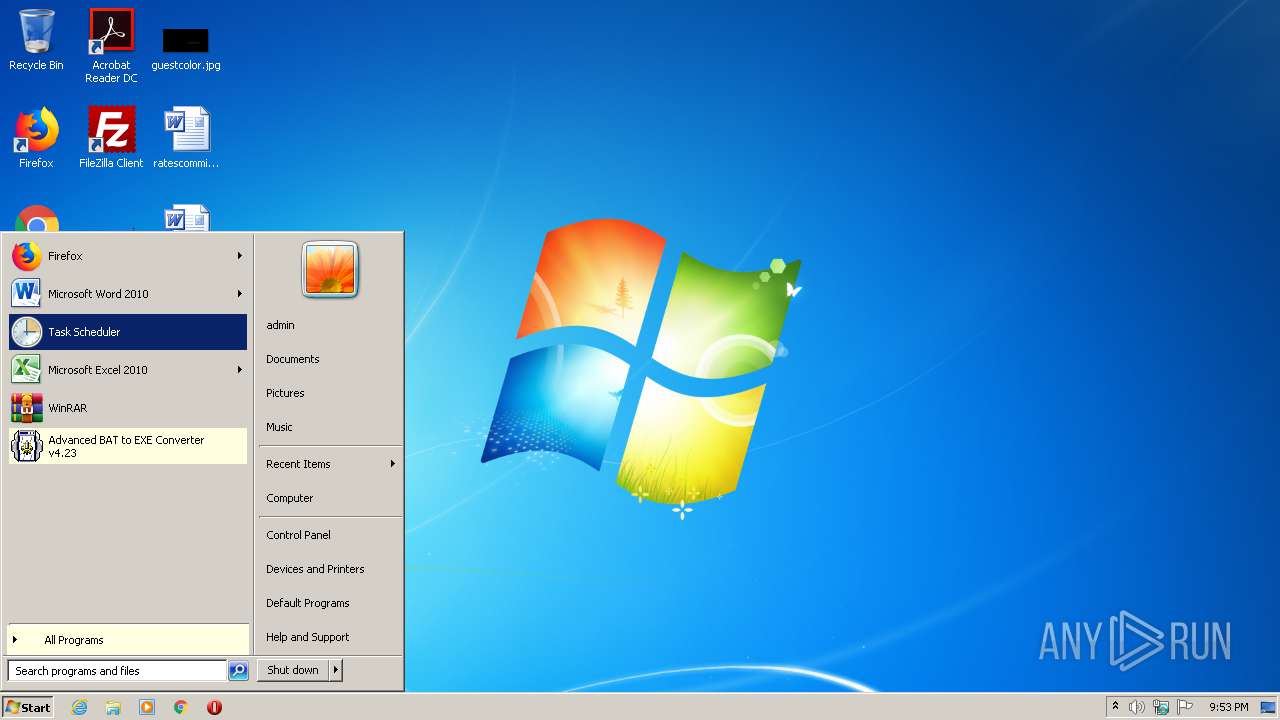
Task: Show hidden tray icons arrow
Action: coord(1115,707)
